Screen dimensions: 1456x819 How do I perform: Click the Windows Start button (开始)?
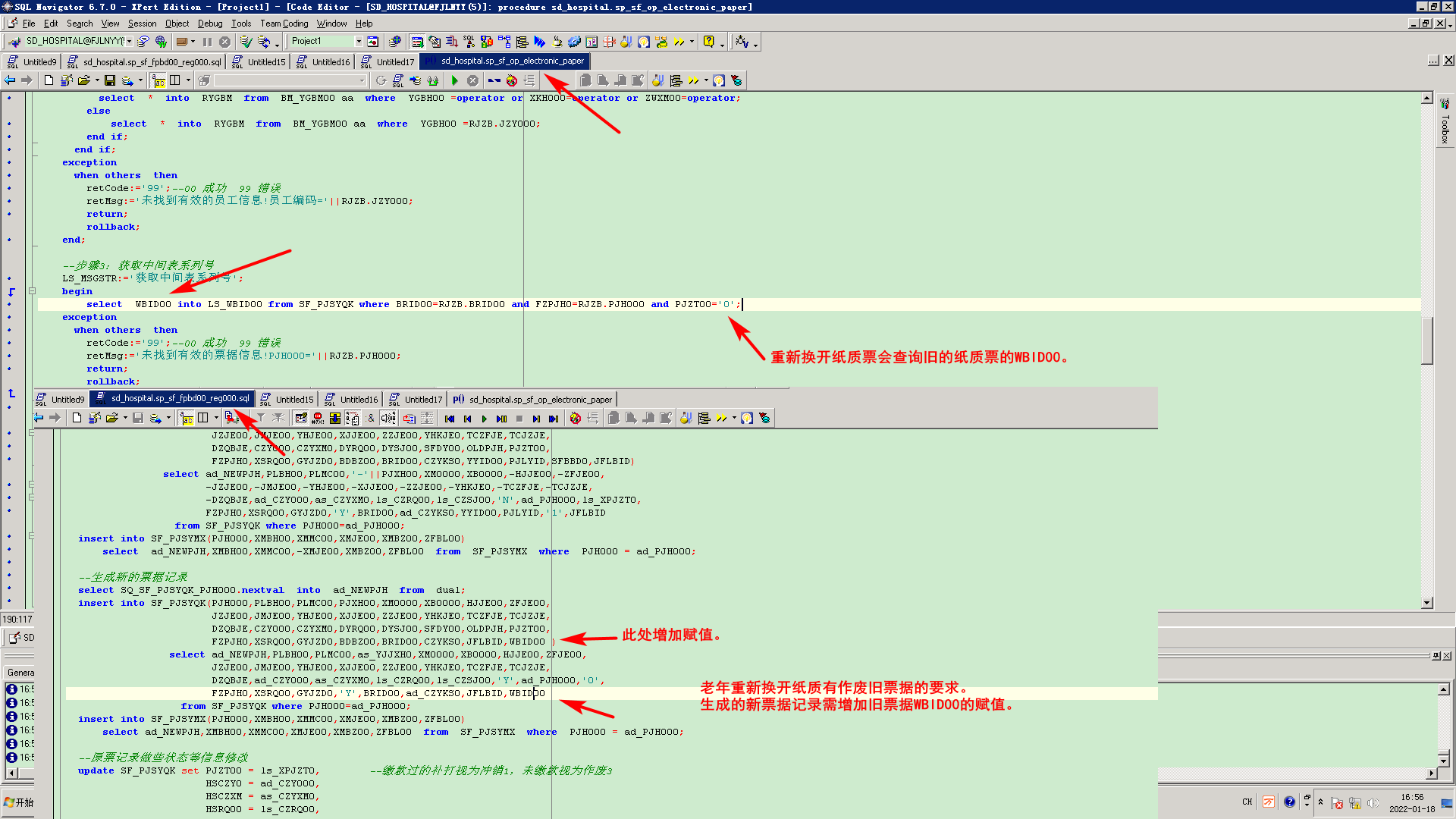click(19, 802)
